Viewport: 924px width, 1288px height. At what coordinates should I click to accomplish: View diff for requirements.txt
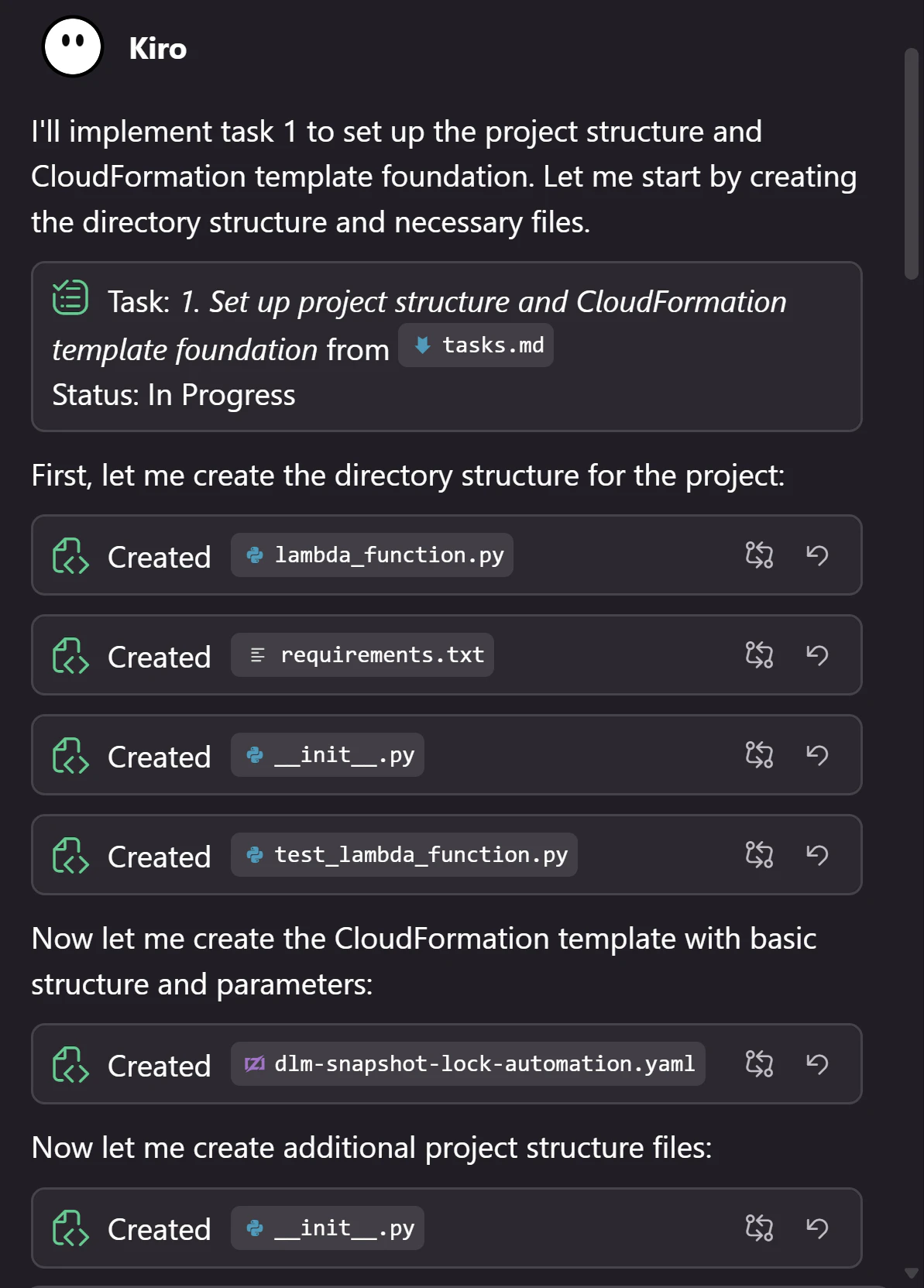tap(759, 654)
